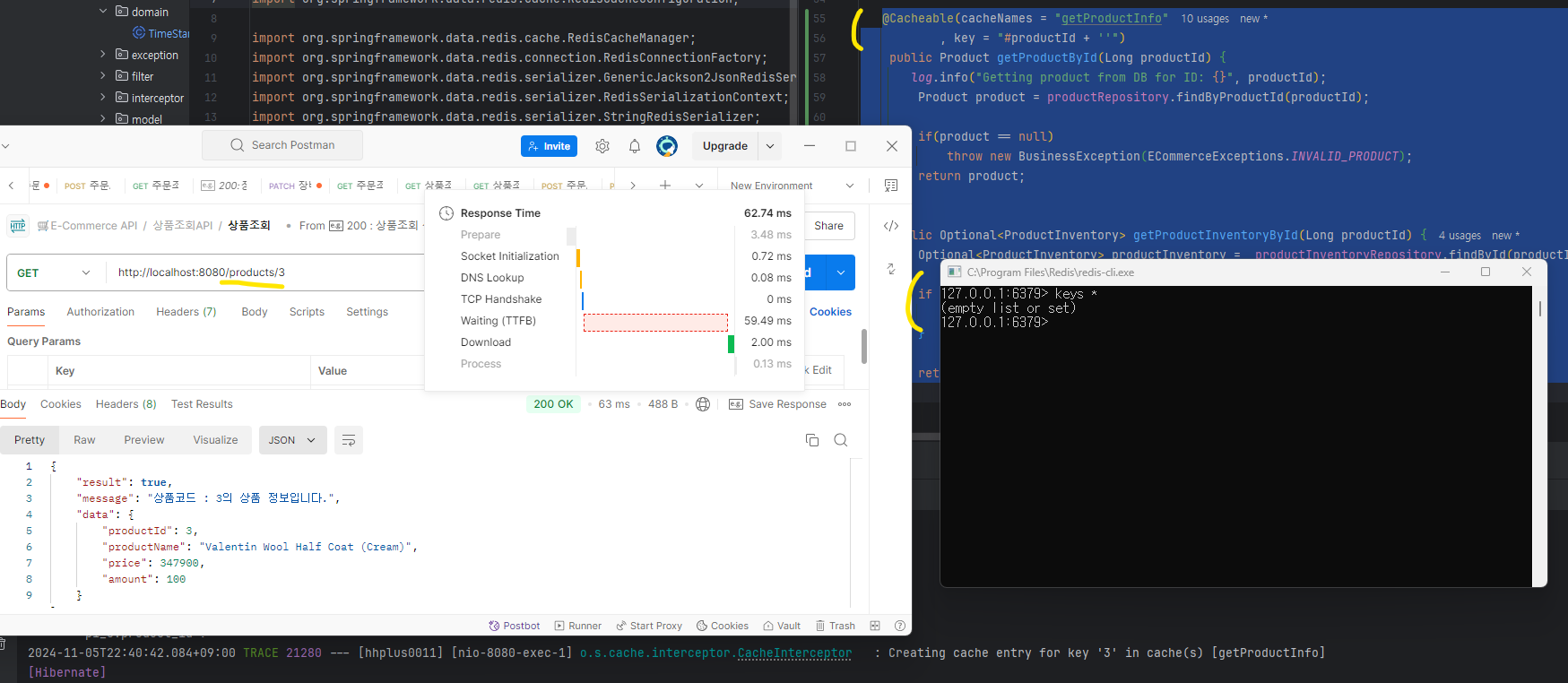Select the Raw response view
Screen dimensions: 1568x683
(84, 440)
